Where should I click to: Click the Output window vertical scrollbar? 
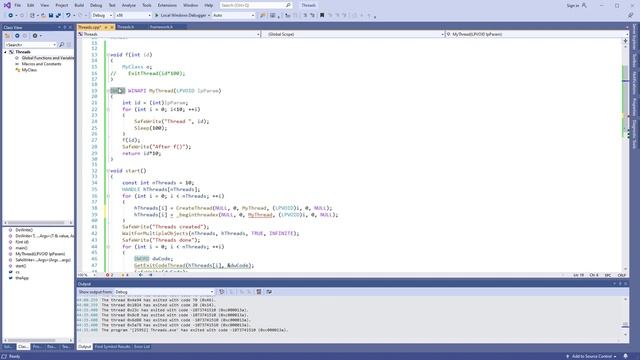click(x=625, y=317)
